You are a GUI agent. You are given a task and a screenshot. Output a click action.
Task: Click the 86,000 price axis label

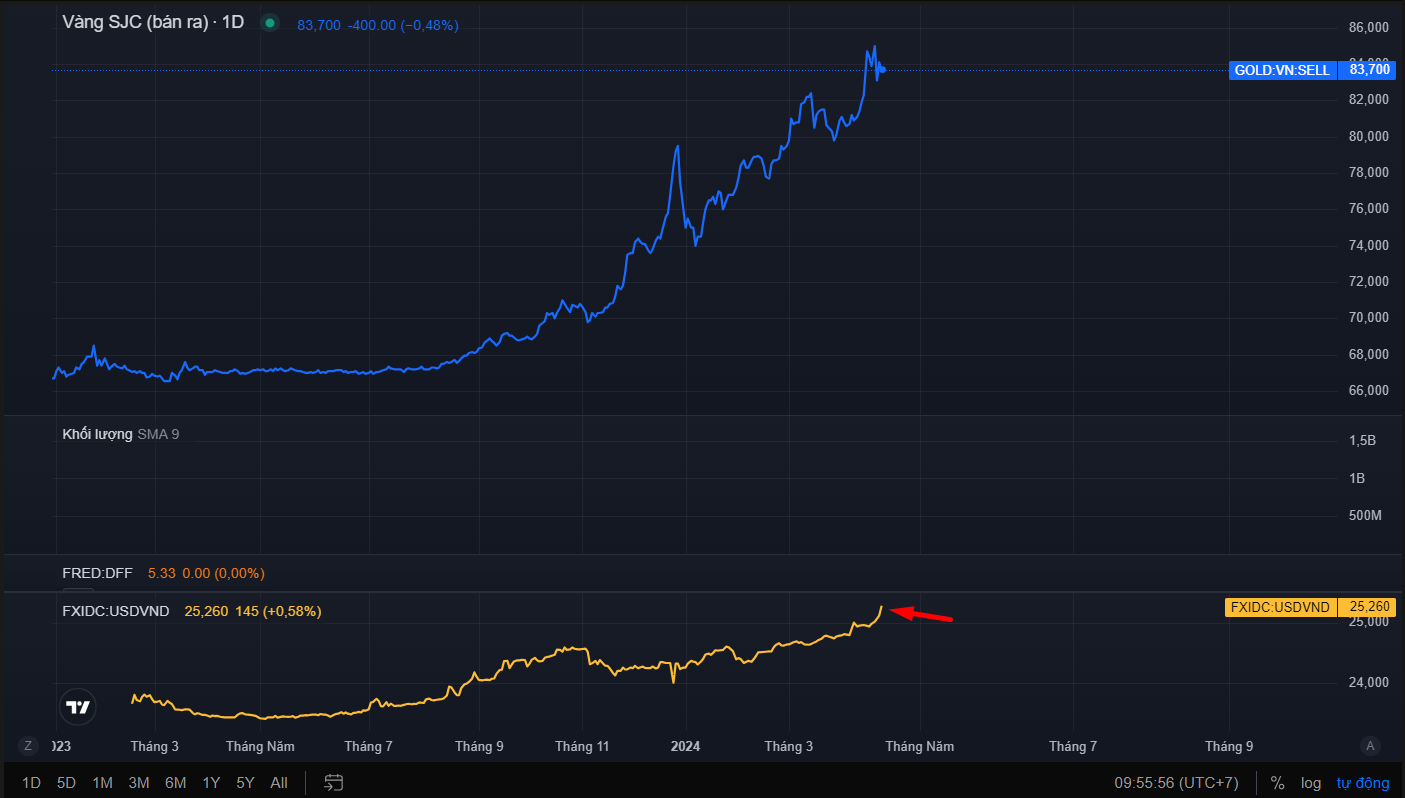tap(1369, 27)
